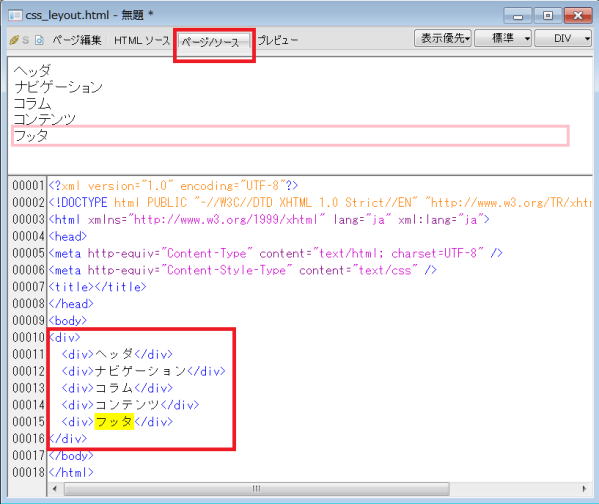Click the pencil edit icon in toolbar
The image size is (599, 504).
click(x=14, y=40)
